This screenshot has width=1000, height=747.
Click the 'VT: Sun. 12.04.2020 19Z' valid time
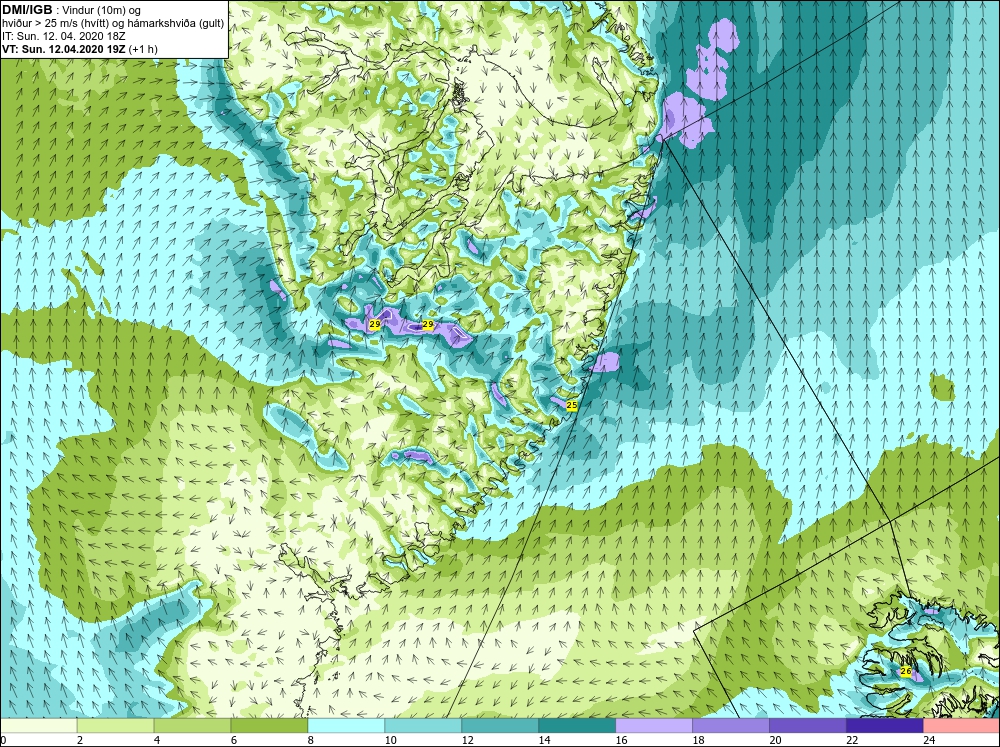point(64,48)
